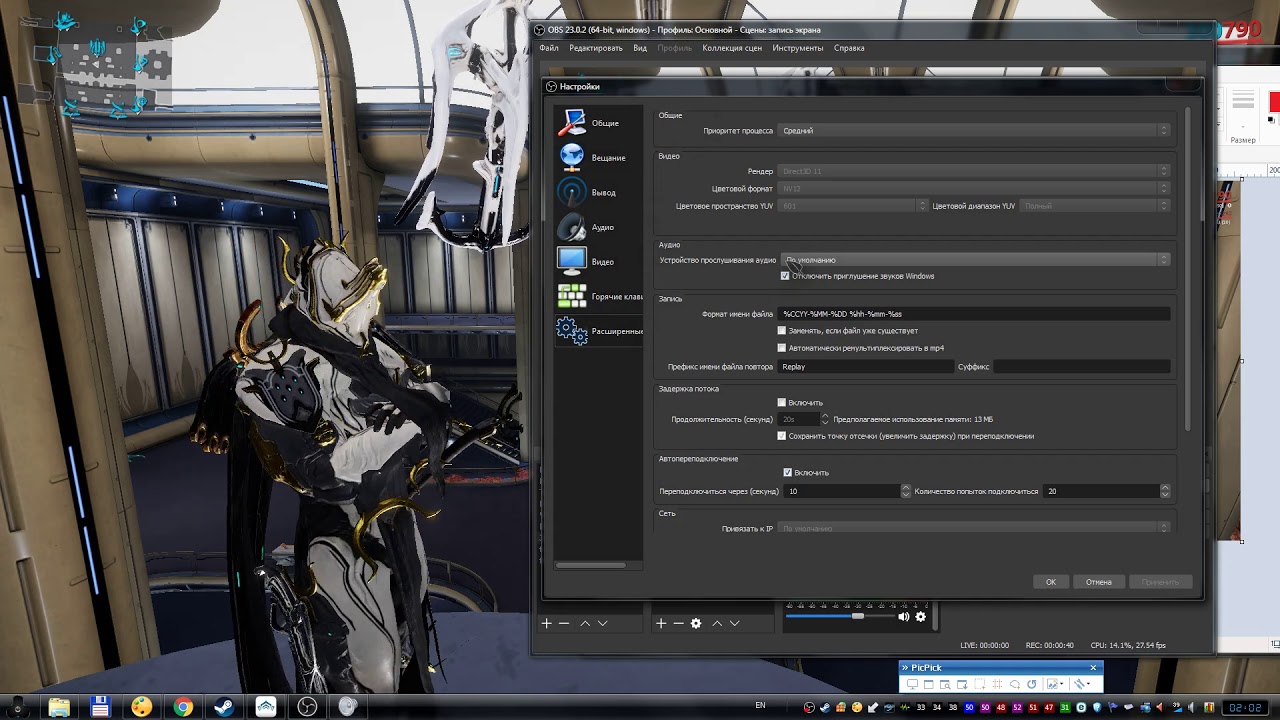The image size is (1280, 720).
Task: Open source properties gear in sources panel
Action: [x=696, y=623]
